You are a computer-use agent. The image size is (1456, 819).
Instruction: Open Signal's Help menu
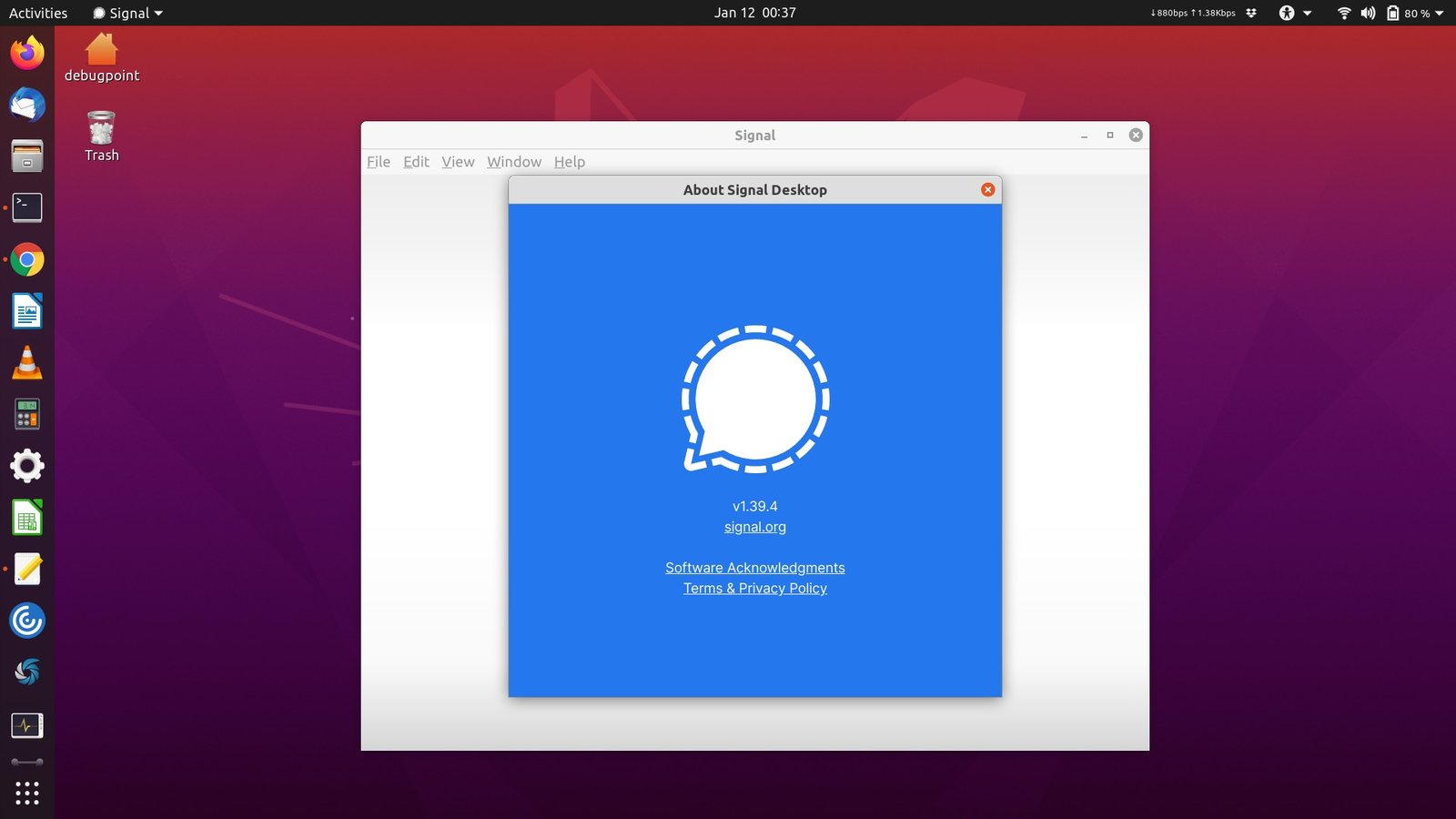coord(570,161)
